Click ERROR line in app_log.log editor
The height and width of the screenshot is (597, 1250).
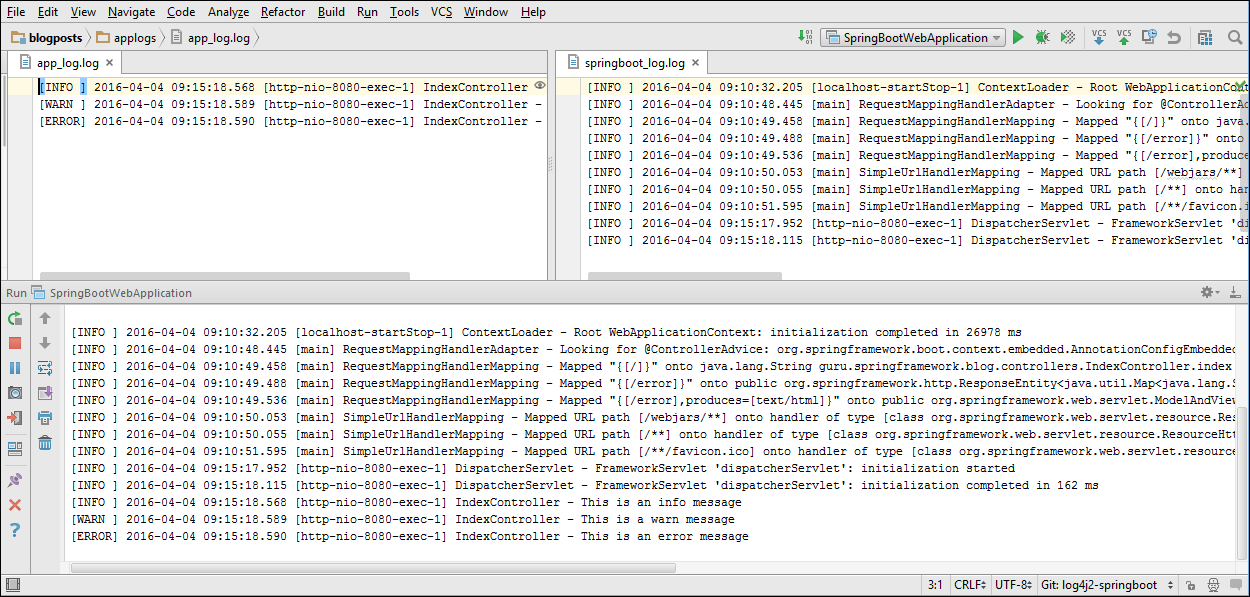(290, 121)
